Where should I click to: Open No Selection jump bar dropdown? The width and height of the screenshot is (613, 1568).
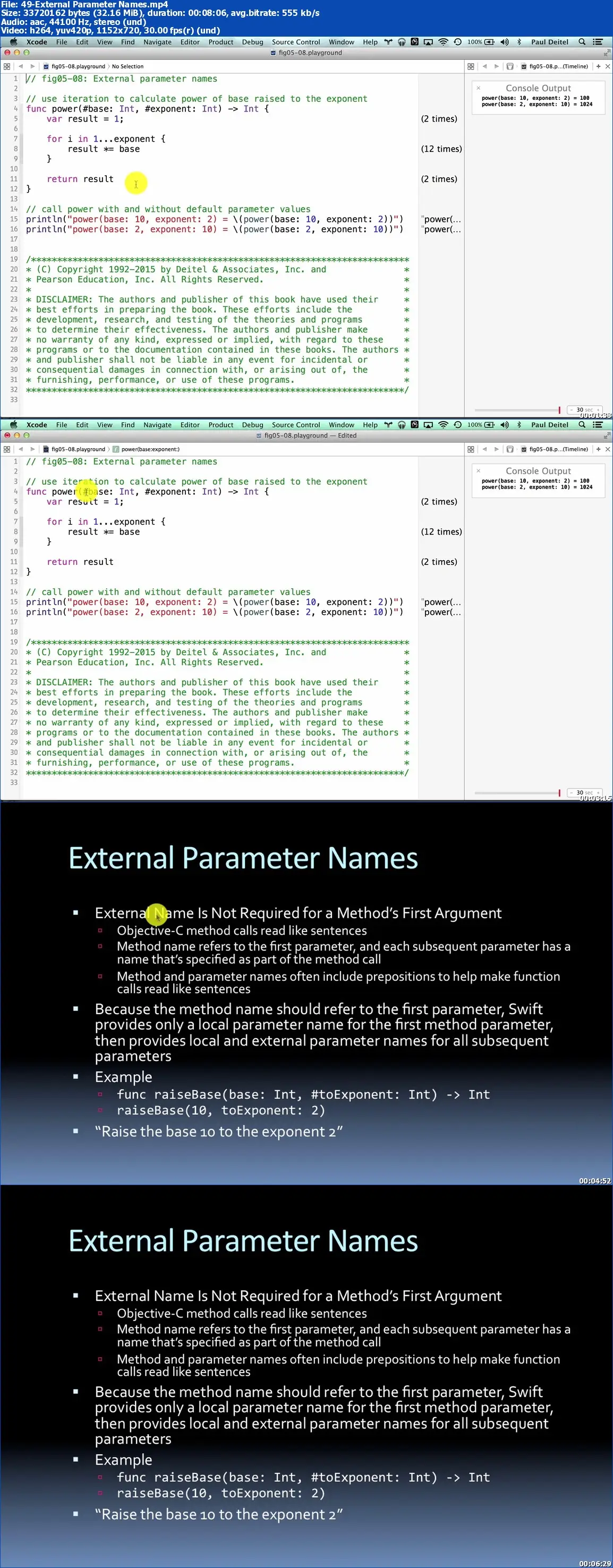pyautogui.click(x=128, y=66)
